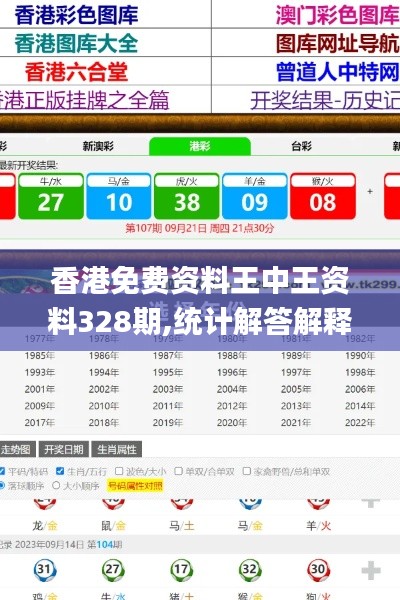Select the red 08 result tile
400x600 pixels.
click(323, 196)
